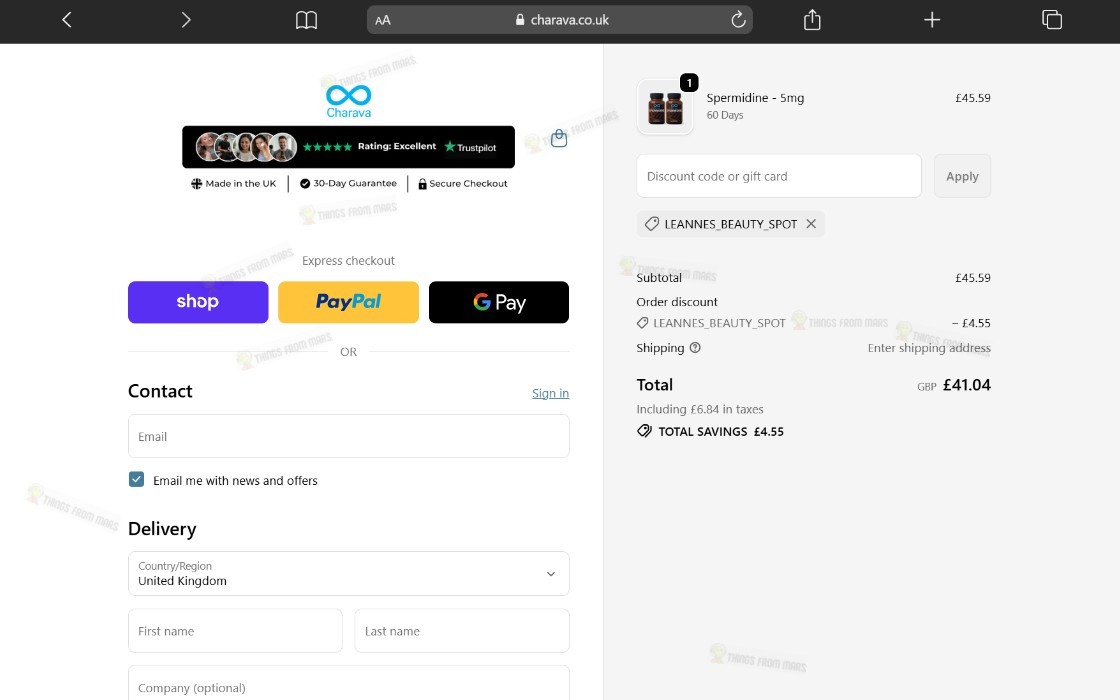Image resolution: width=1120 pixels, height=700 pixels.
Task: Click the First name field
Action: coord(235,631)
